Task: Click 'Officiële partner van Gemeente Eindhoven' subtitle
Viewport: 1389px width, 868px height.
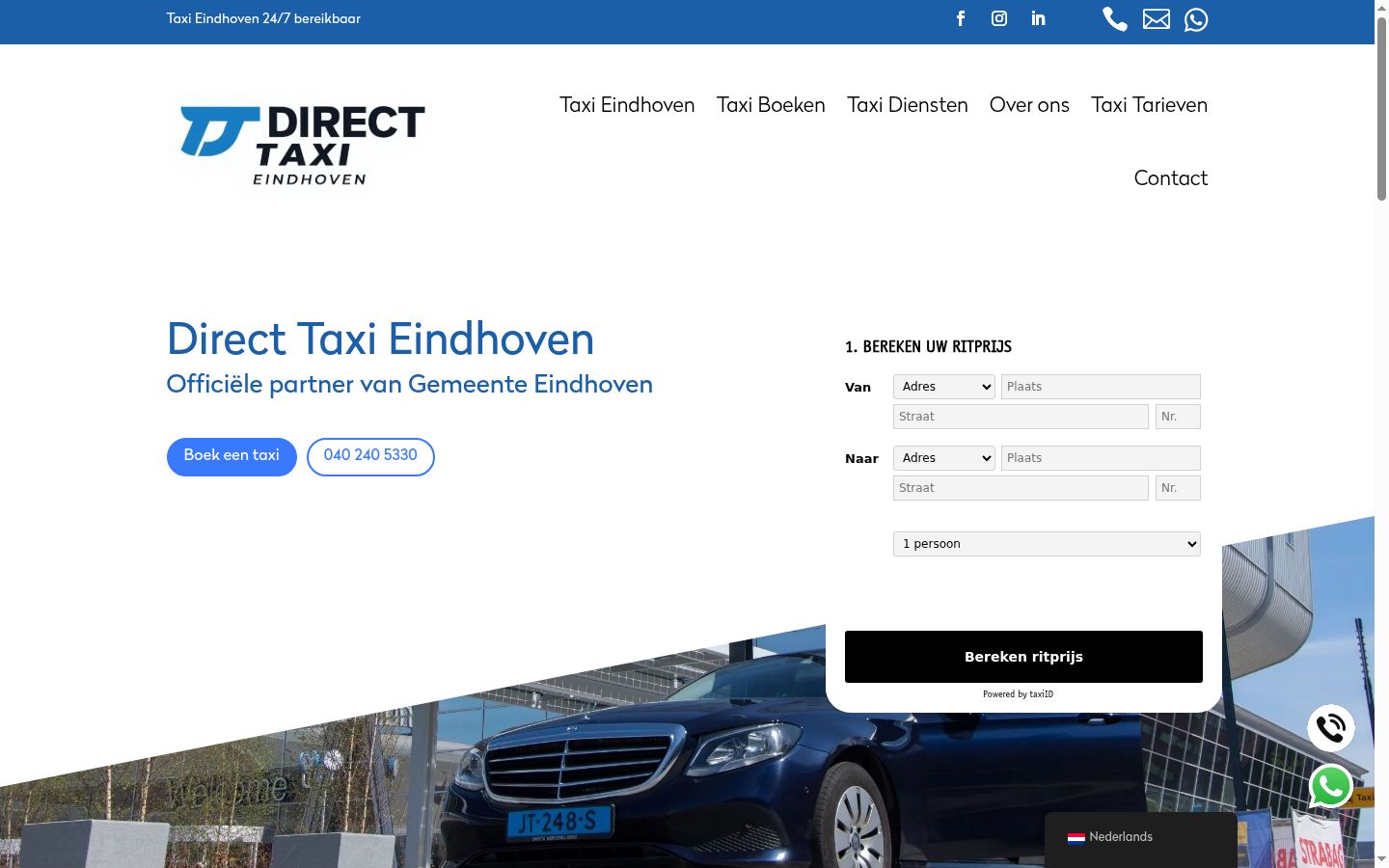Action: pos(410,385)
